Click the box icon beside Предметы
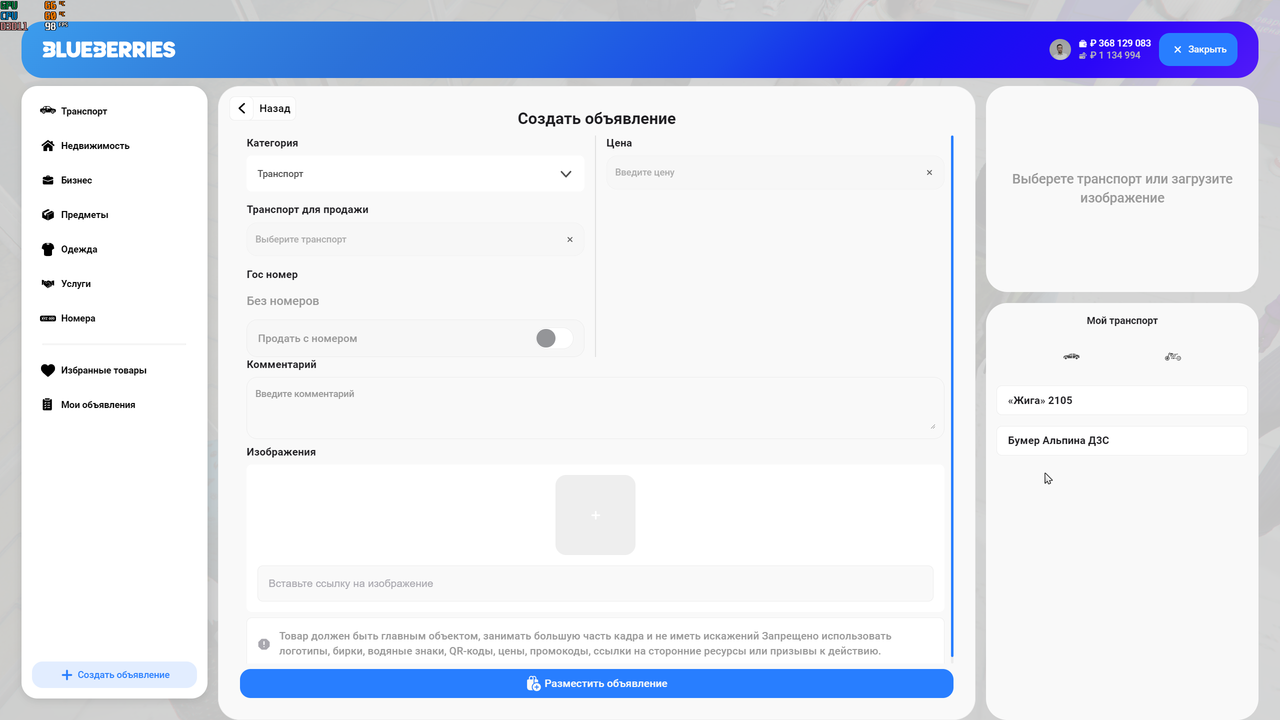1280x720 pixels. (x=47, y=215)
